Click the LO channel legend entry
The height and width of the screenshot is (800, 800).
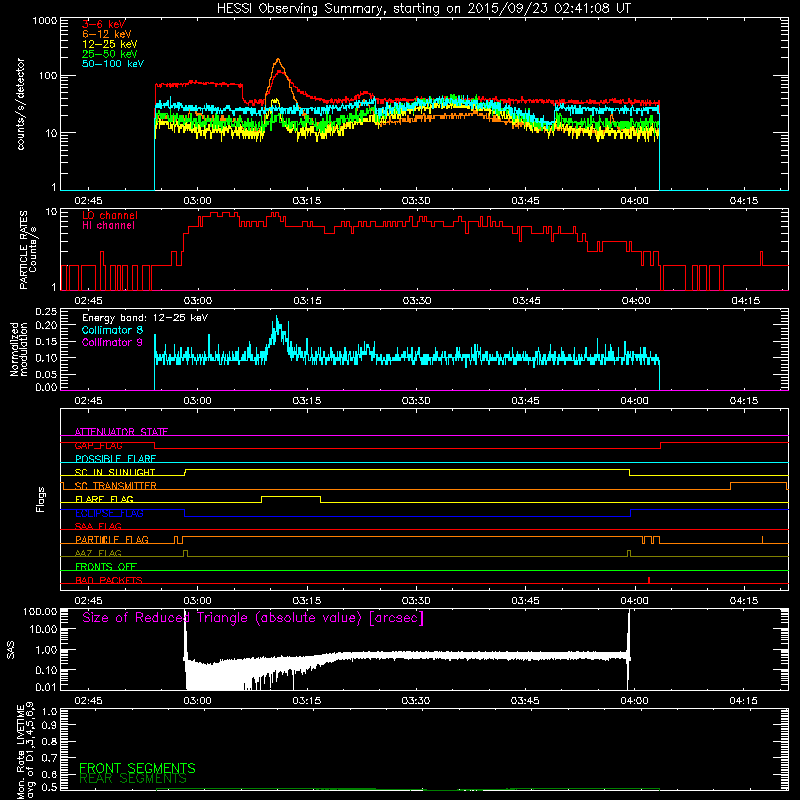110,215
